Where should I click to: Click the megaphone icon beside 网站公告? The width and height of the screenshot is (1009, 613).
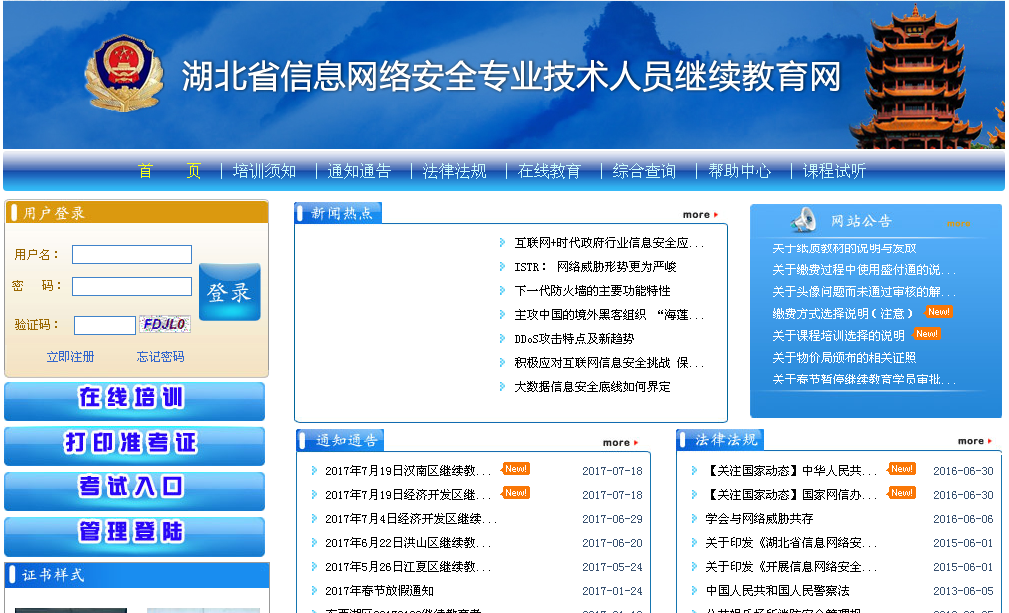tap(803, 221)
